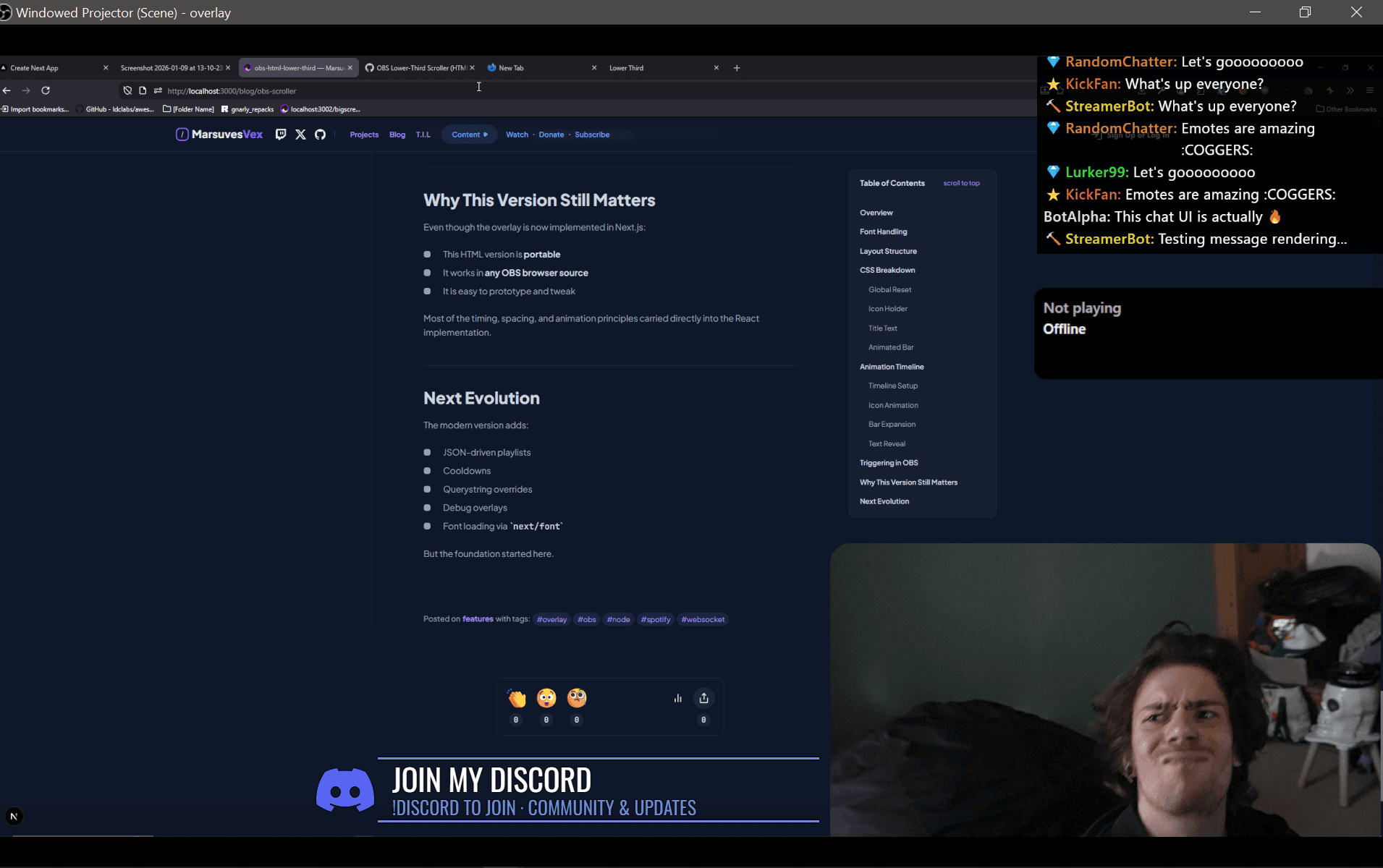The image size is (1383, 868).
Task: Click the GitHub icon in site header
Action: pos(320,135)
